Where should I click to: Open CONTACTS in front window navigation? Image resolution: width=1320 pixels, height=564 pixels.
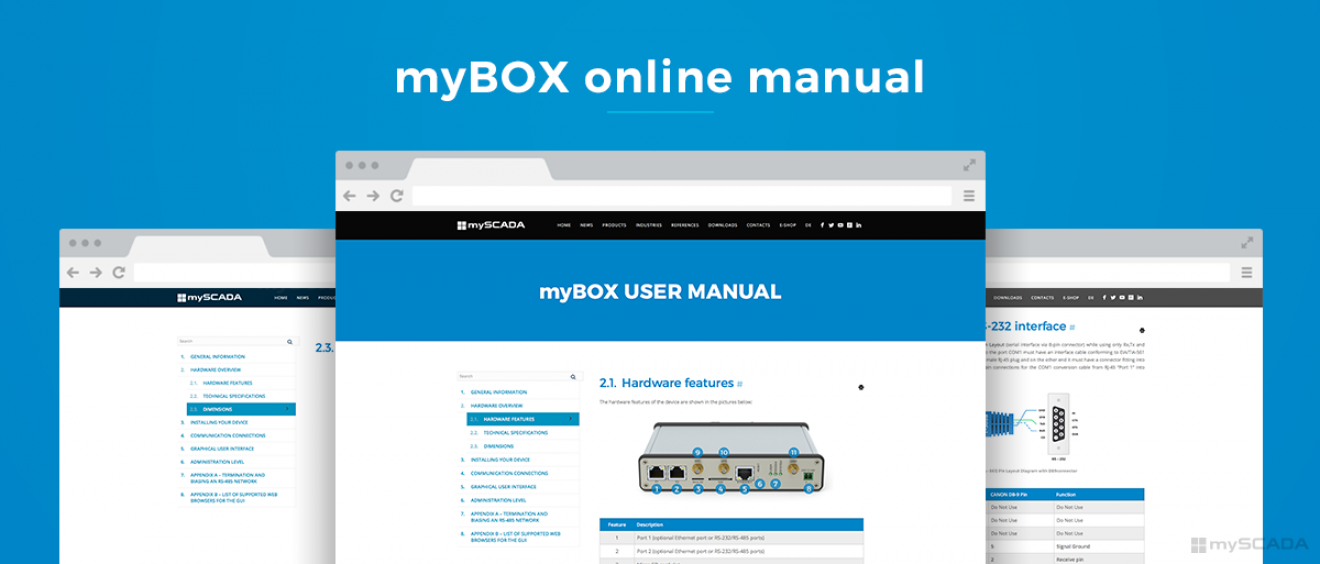tap(758, 225)
